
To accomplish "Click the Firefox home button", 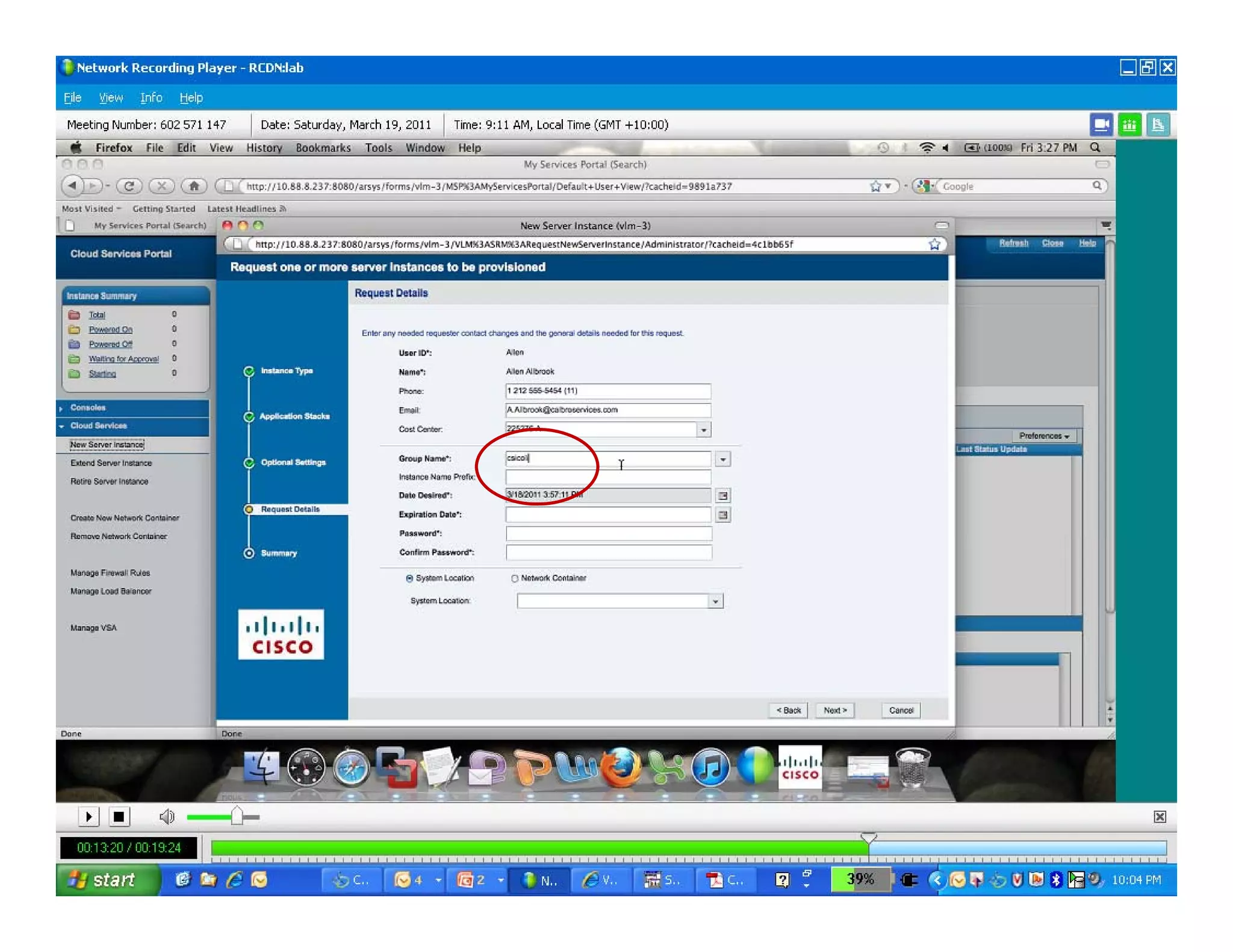I will pos(194,186).
